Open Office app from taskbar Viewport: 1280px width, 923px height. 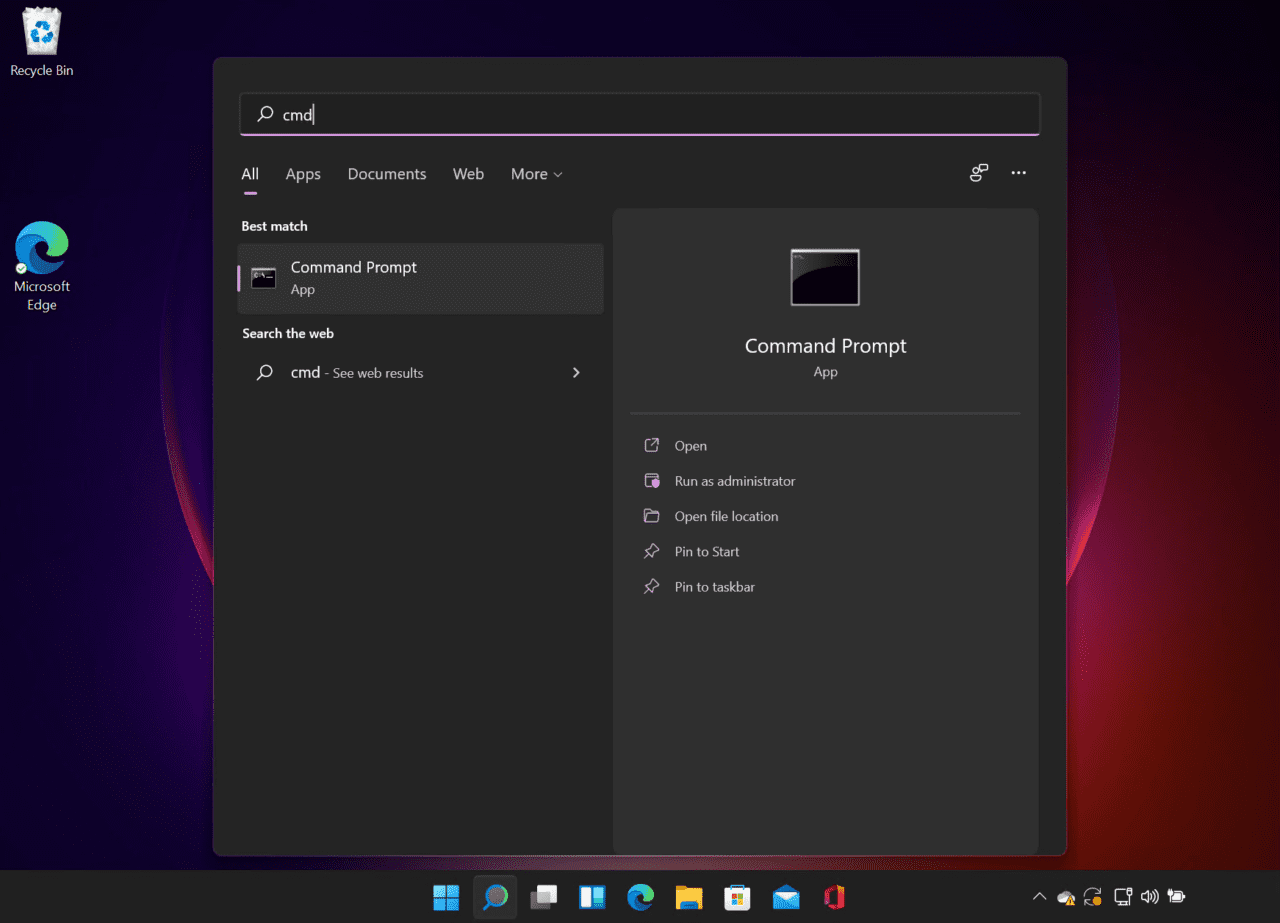[x=835, y=897]
